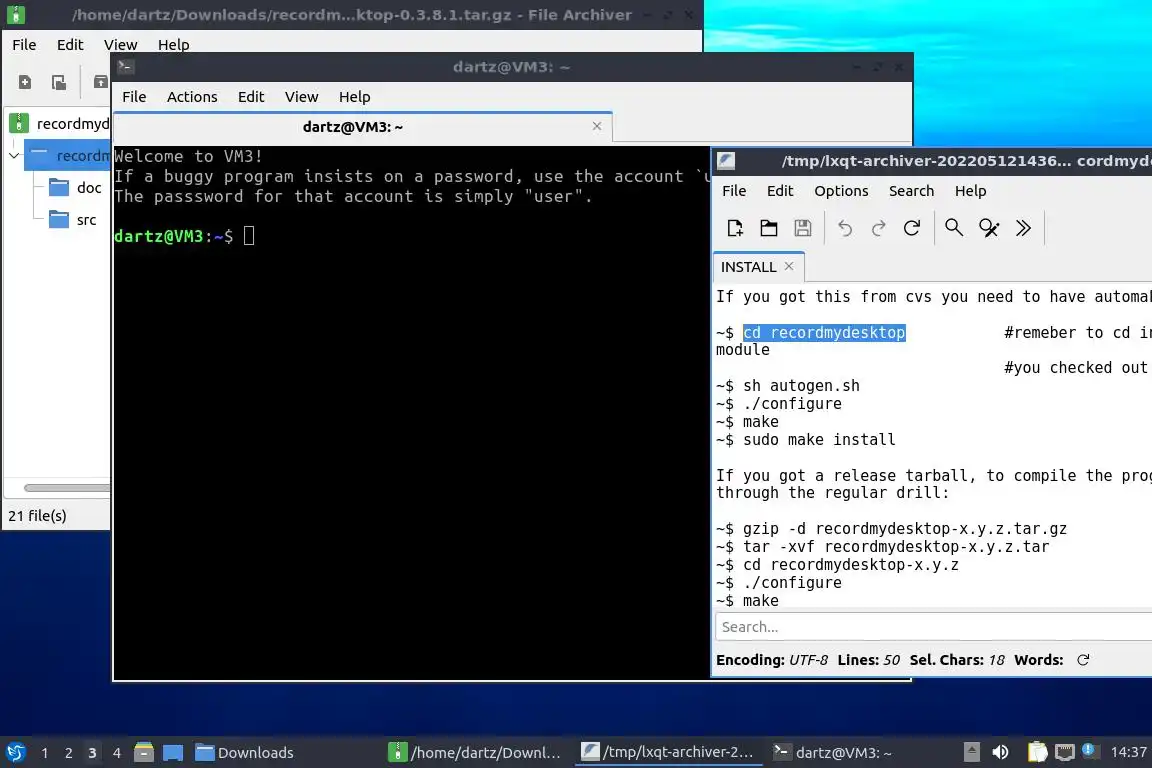Open the terminal's File menu
This screenshot has width=1152, height=768.
pos(134,97)
